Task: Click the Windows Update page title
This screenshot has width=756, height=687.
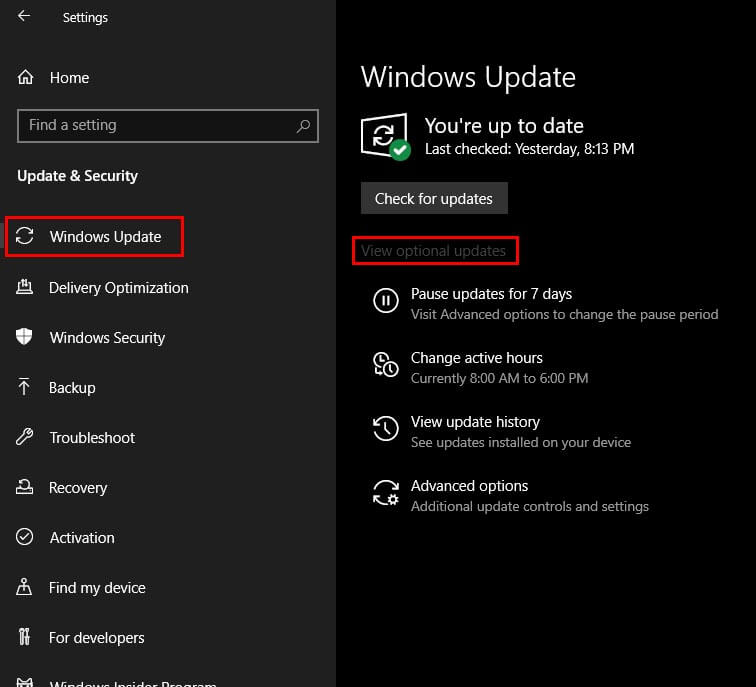Action: 468,77
